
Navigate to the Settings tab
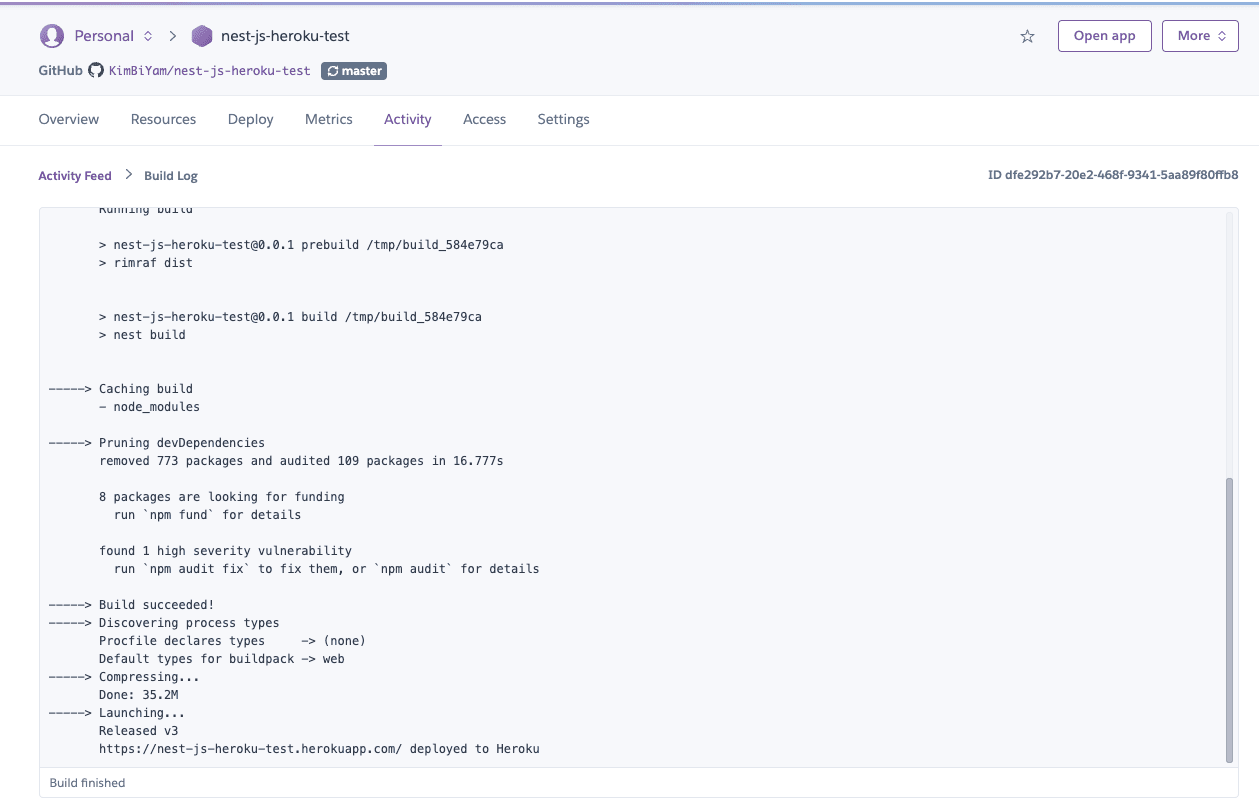tap(563, 119)
